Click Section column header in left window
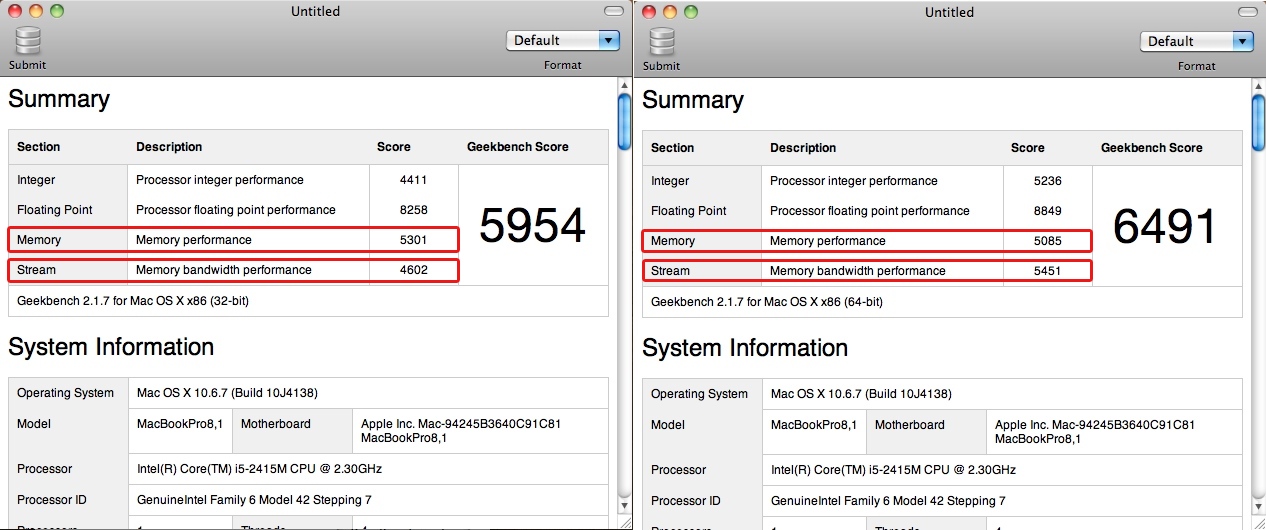1266x530 pixels. tap(39, 147)
